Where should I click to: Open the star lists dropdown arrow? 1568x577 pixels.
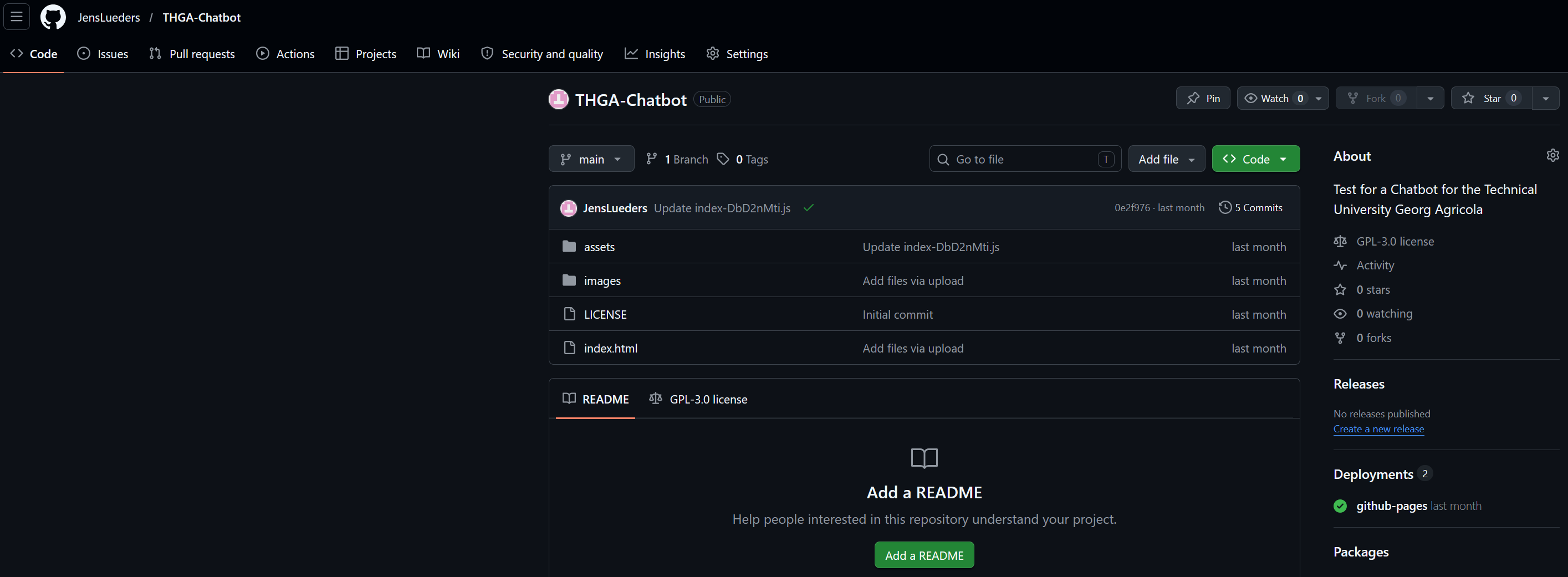click(x=1545, y=98)
